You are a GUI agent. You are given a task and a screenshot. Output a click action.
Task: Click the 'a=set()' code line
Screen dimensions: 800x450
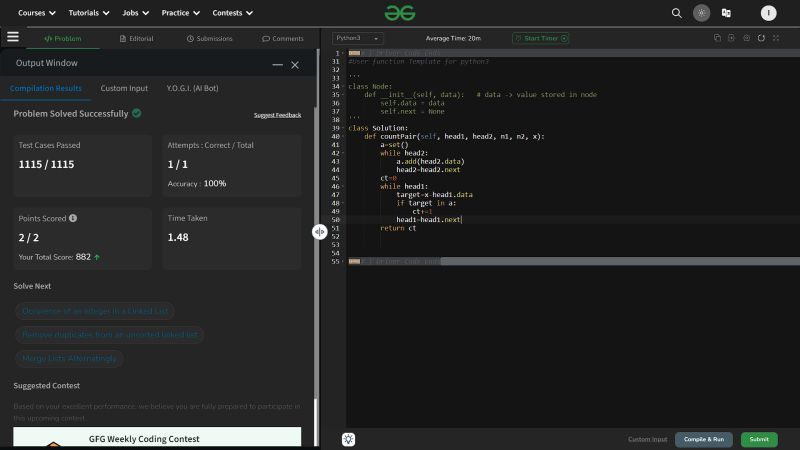pyautogui.click(x=394, y=145)
